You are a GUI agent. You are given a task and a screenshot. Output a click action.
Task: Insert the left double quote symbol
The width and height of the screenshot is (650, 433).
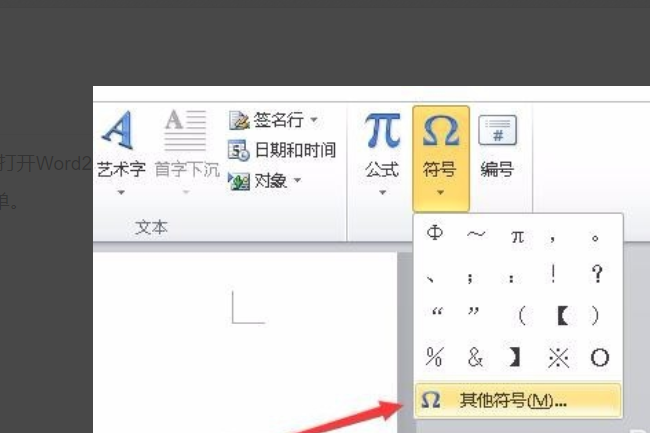(437, 312)
